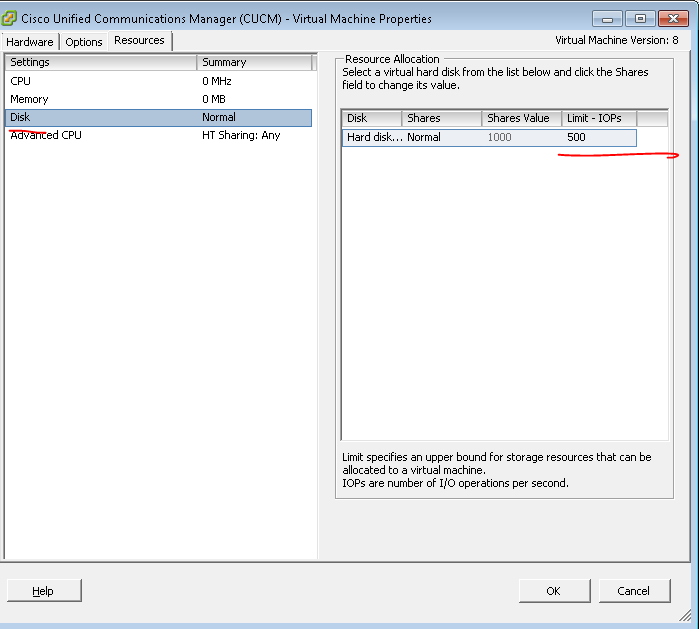Click the Normal summary for Disk
The width and height of the screenshot is (699, 629).
219,117
